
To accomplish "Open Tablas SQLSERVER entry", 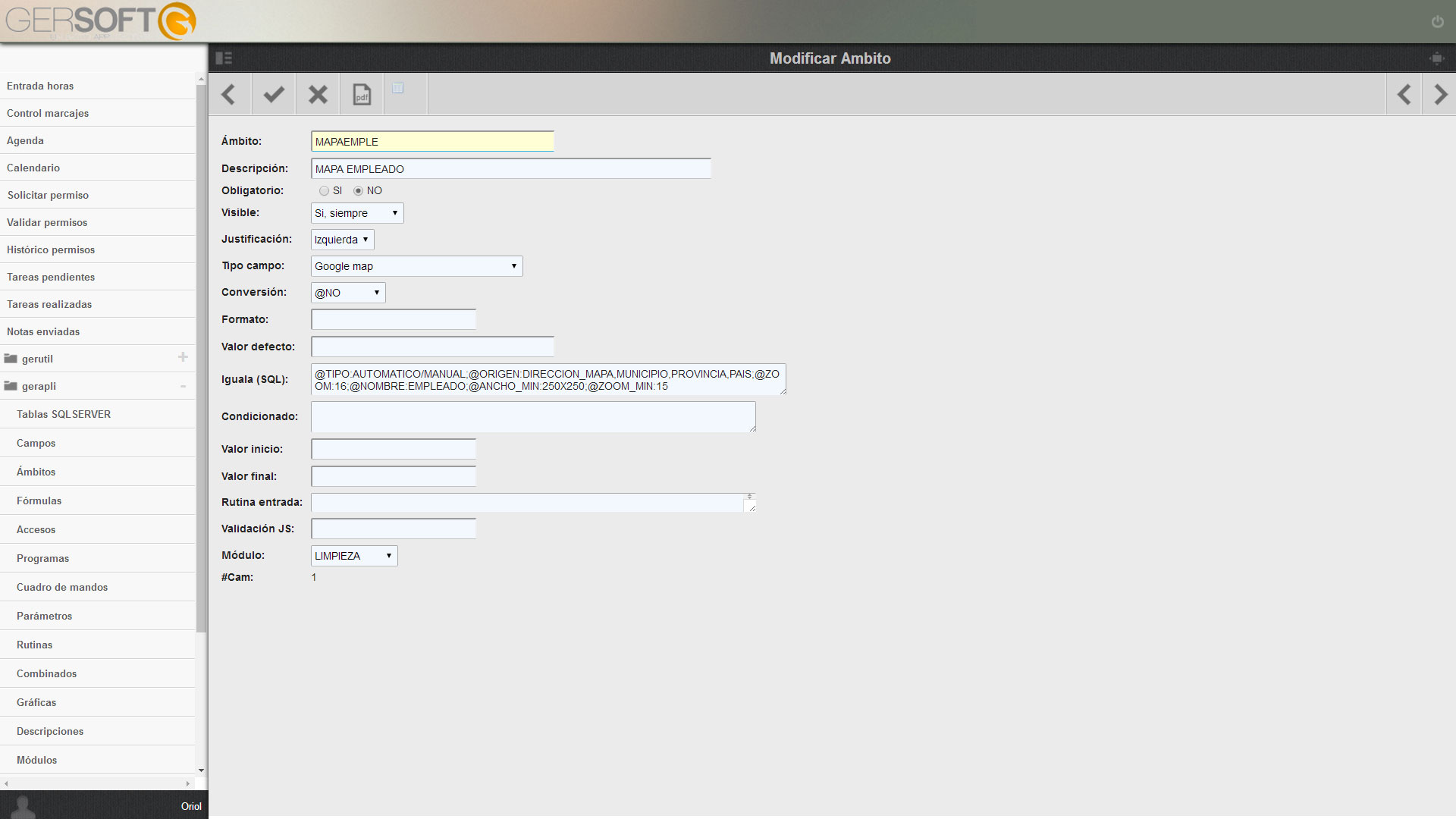I will click(x=98, y=414).
